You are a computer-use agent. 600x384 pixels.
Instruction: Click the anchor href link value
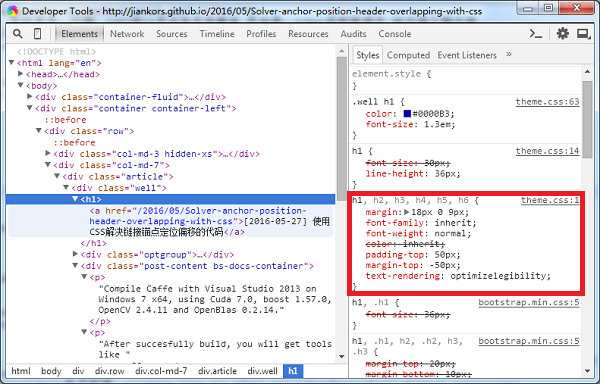tap(198, 216)
